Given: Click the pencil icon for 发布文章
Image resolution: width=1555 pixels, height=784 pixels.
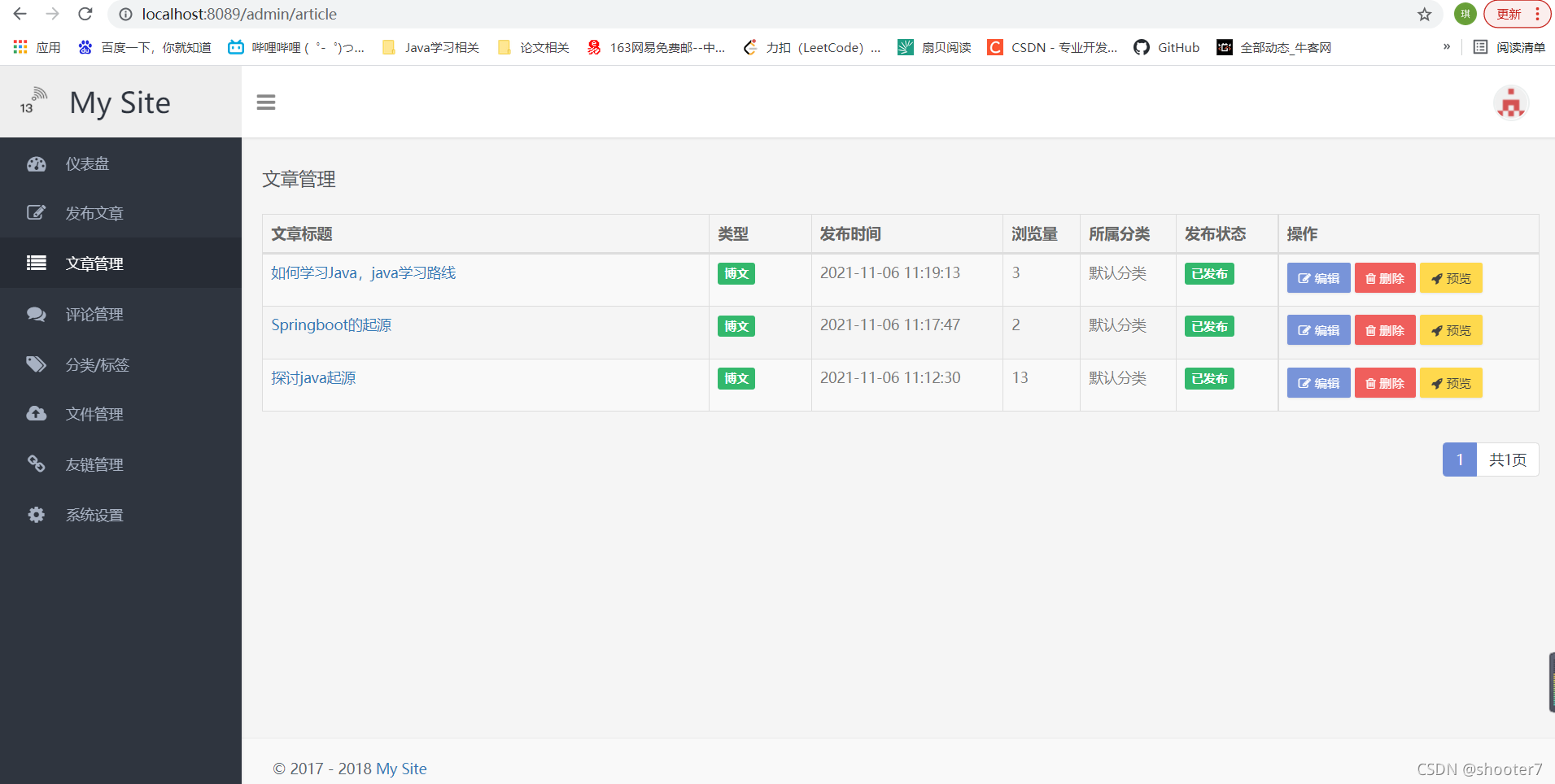Looking at the screenshot, I should pos(36,213).
